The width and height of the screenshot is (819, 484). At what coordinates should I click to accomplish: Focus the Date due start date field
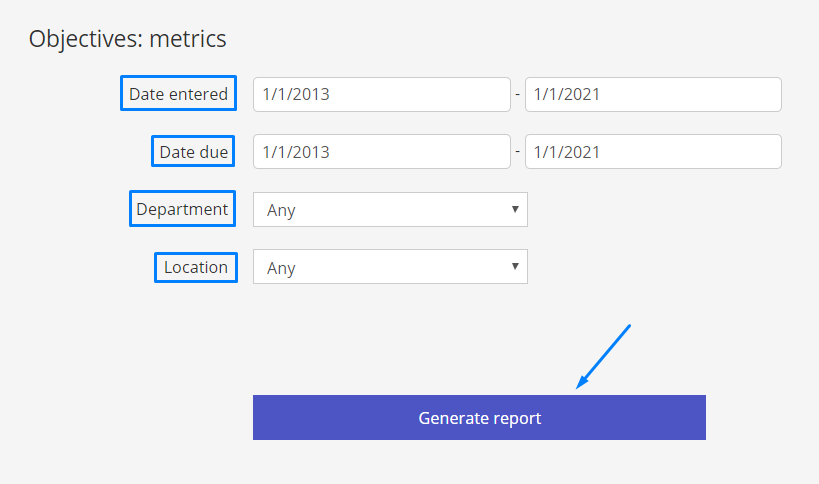[382, 152]
